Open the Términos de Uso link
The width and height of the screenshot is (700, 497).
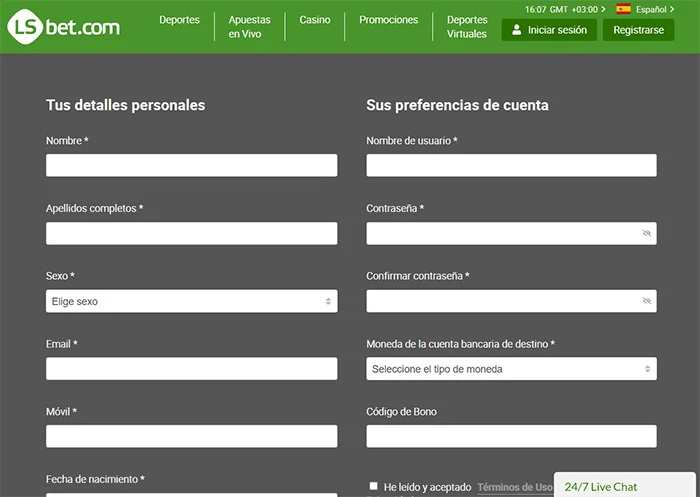(x=514, y=487)
